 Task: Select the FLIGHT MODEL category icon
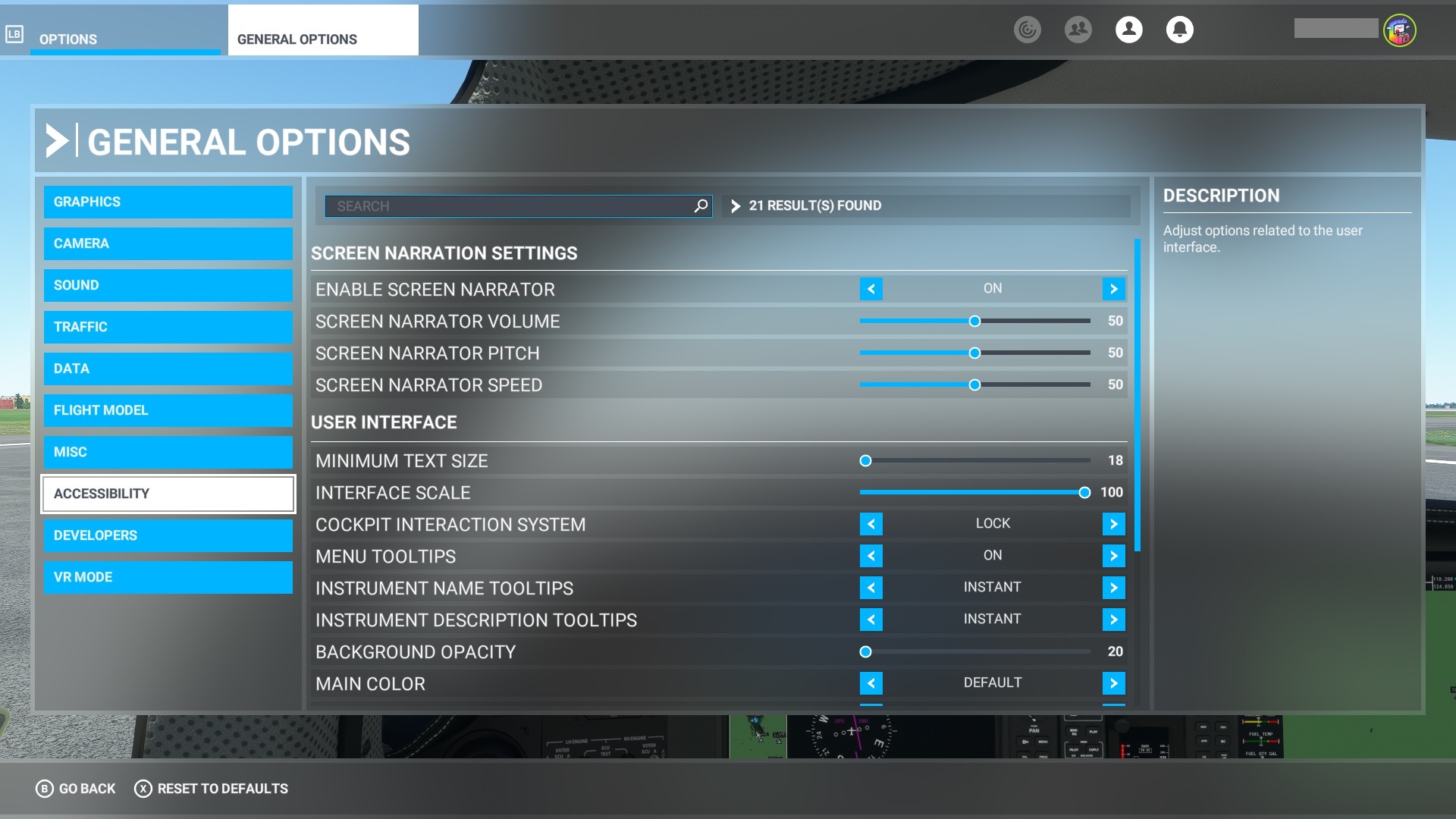[x=168, y=410]
